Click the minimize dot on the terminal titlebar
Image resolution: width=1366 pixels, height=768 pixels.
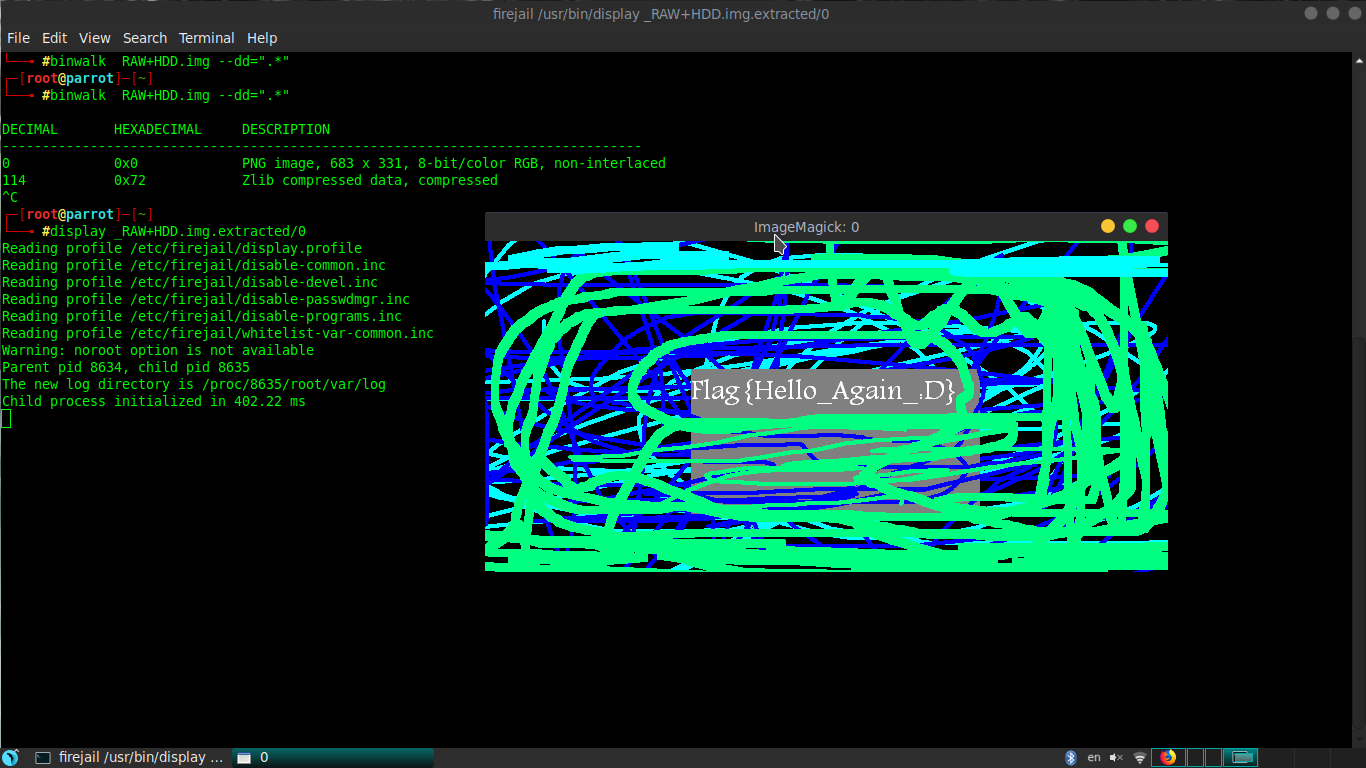pyautogui.click(x=1309, y=13)
